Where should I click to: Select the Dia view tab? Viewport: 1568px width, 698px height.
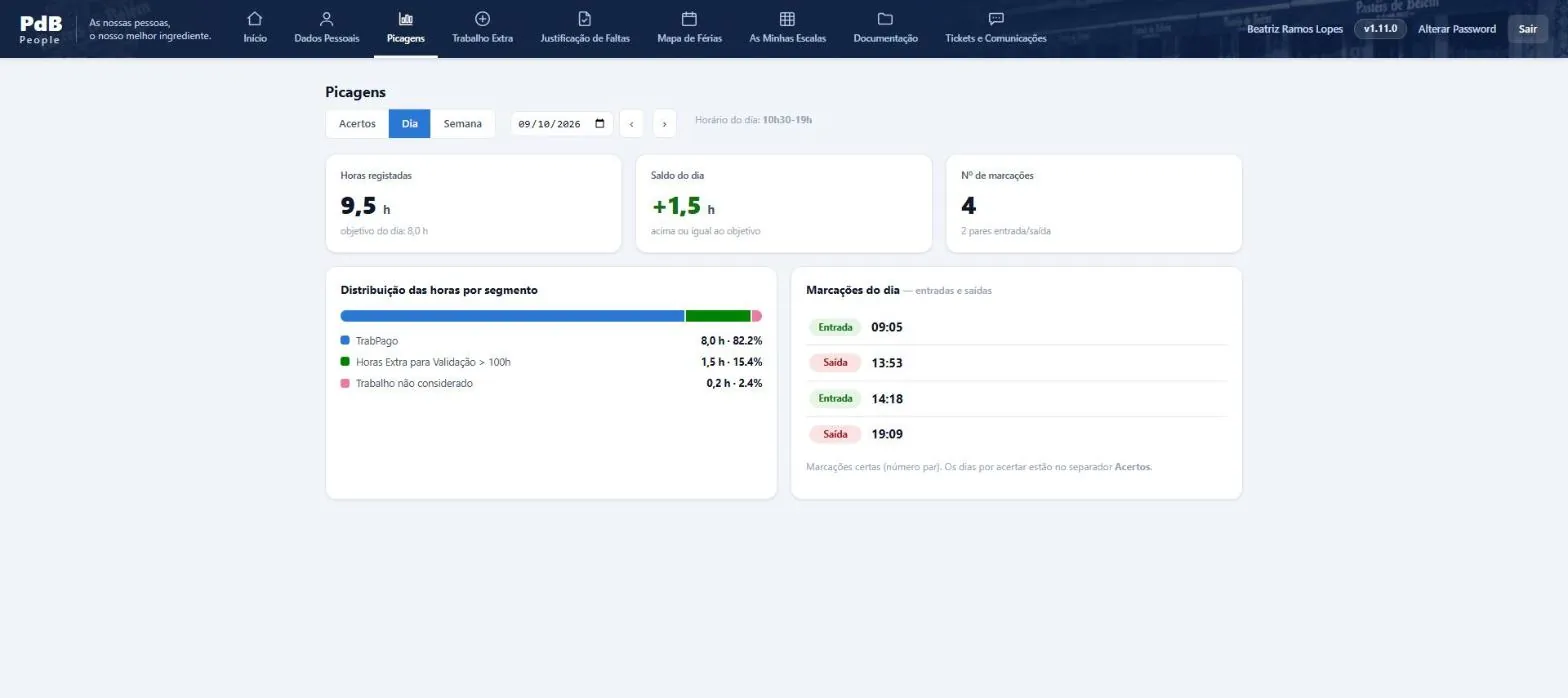coord(410,124)
